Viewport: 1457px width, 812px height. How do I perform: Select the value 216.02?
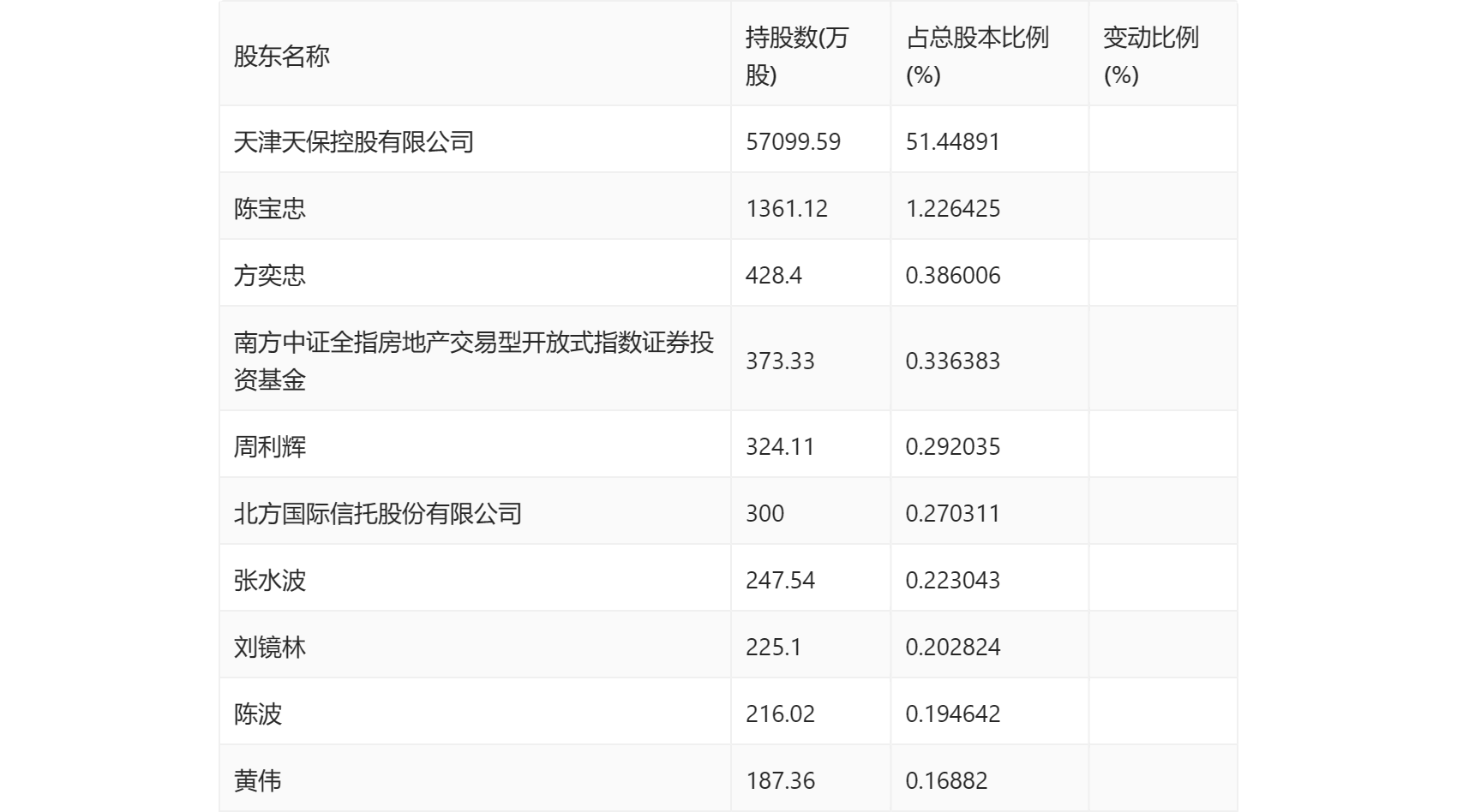780,714
